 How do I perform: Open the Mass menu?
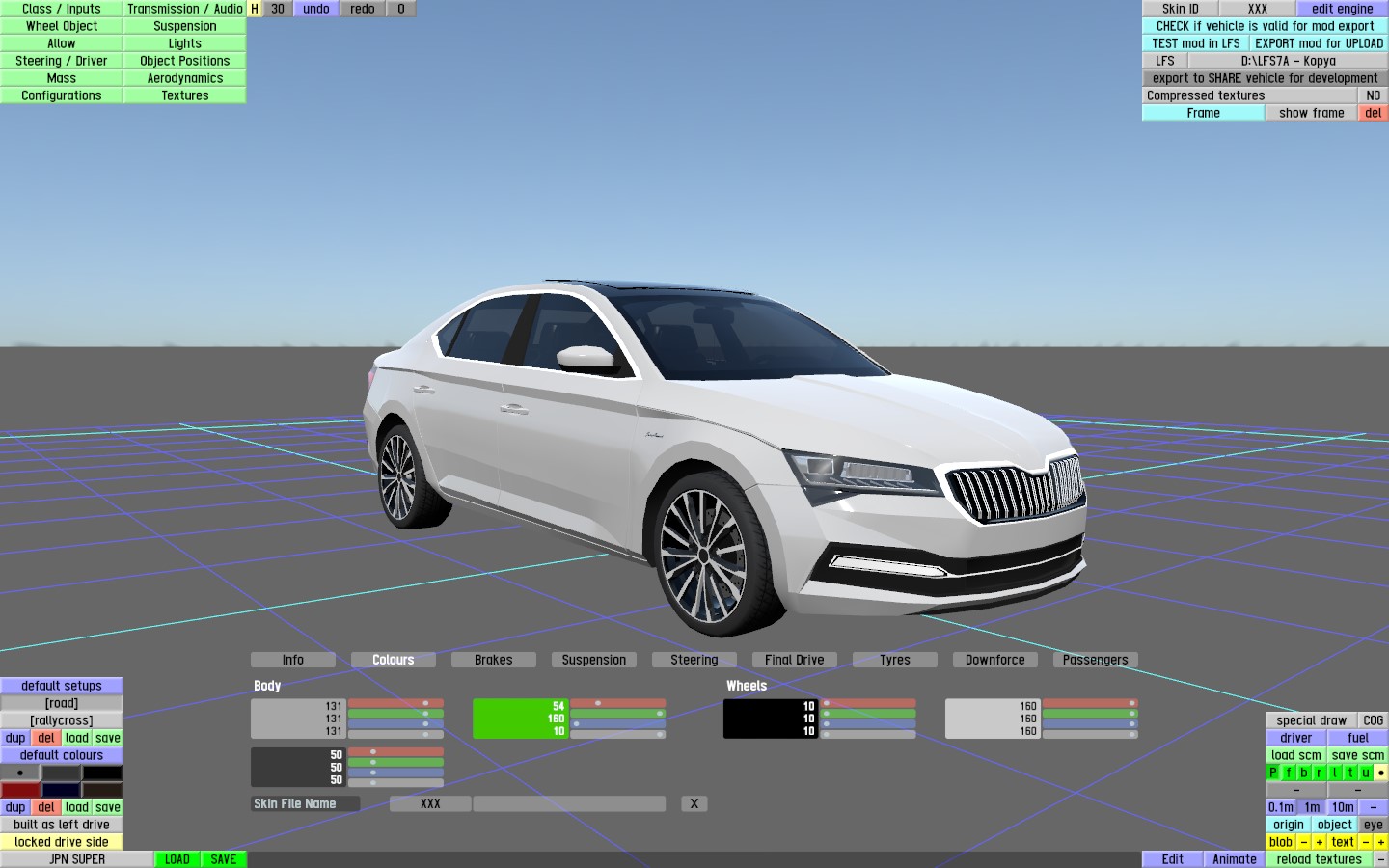pos(62,78)
